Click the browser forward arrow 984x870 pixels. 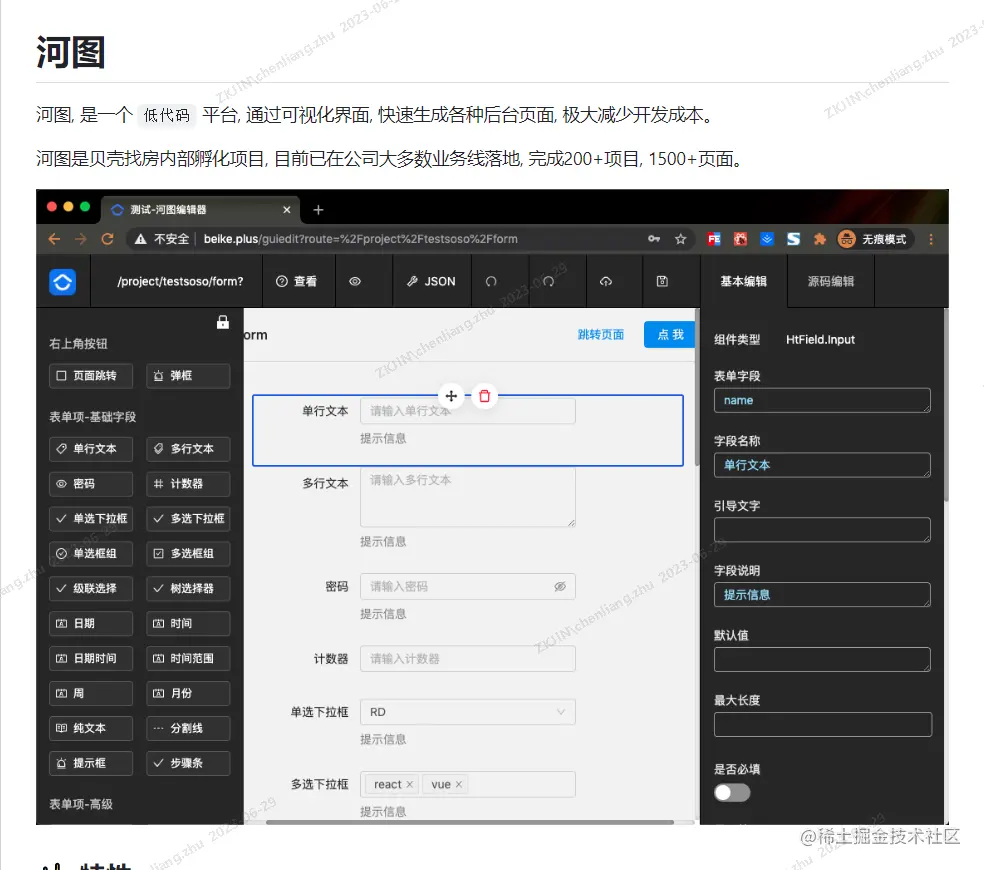(81, 239)
